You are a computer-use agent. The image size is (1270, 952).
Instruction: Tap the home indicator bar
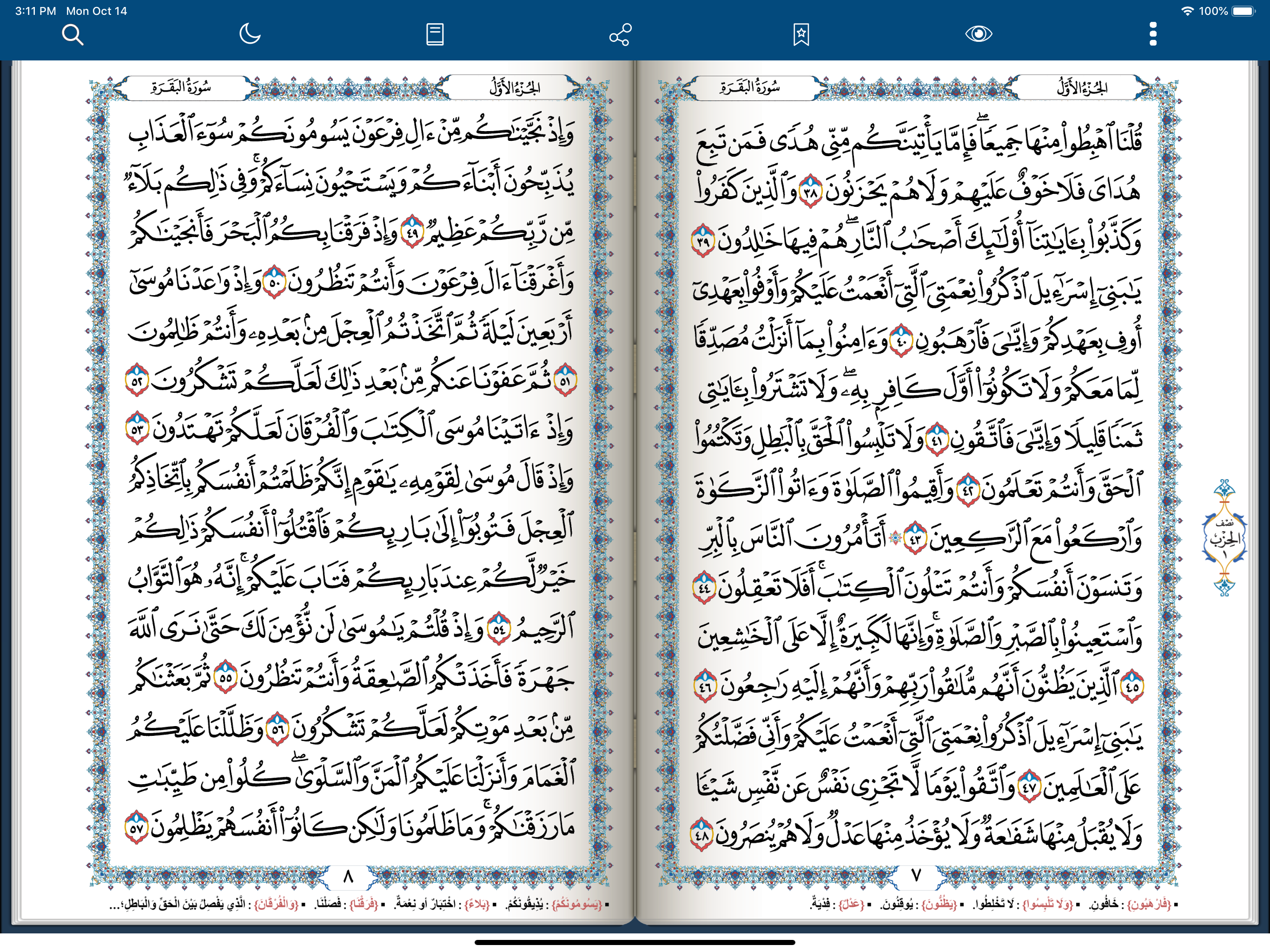coord(635,942)
